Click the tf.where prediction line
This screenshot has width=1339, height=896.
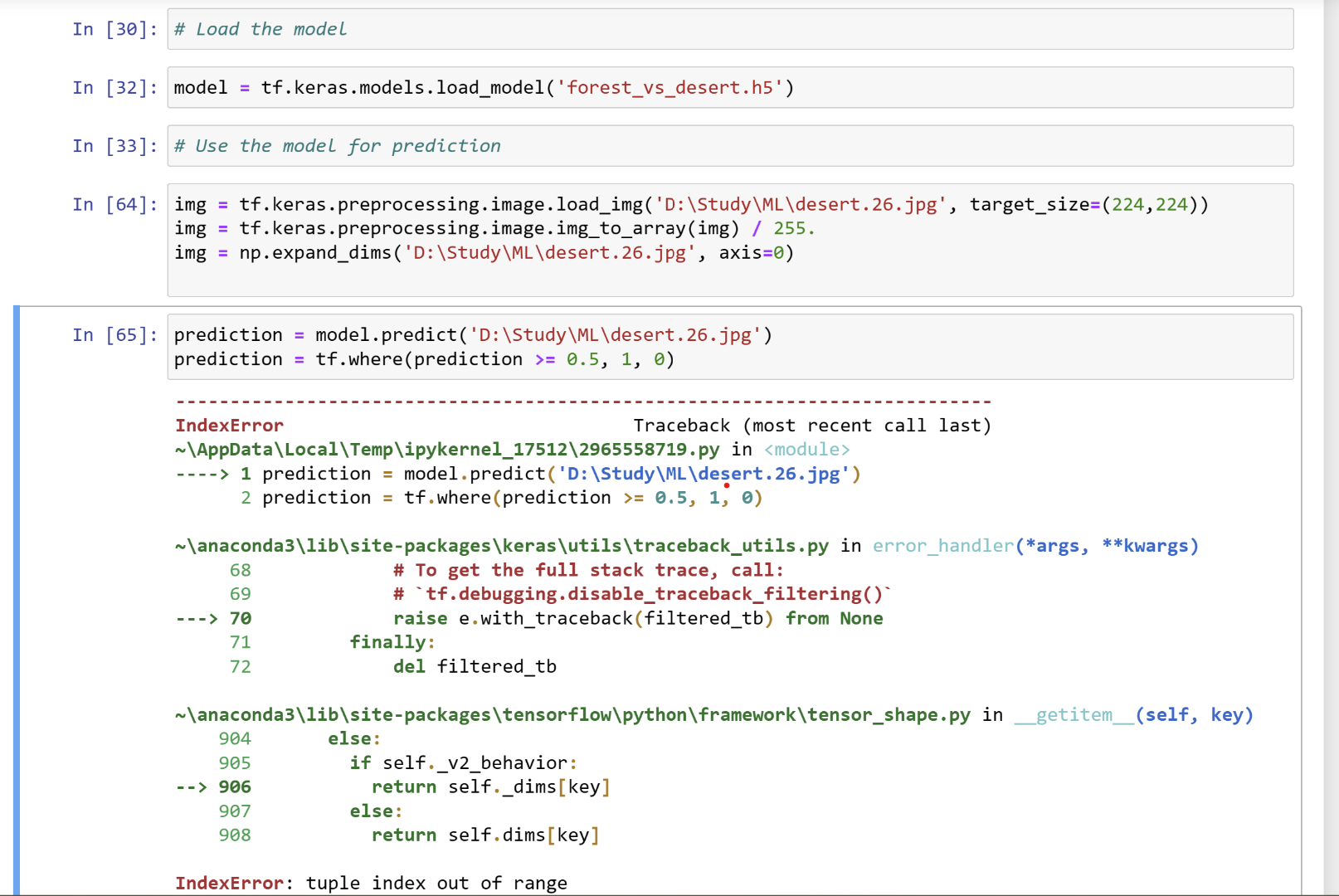point(423,359)
